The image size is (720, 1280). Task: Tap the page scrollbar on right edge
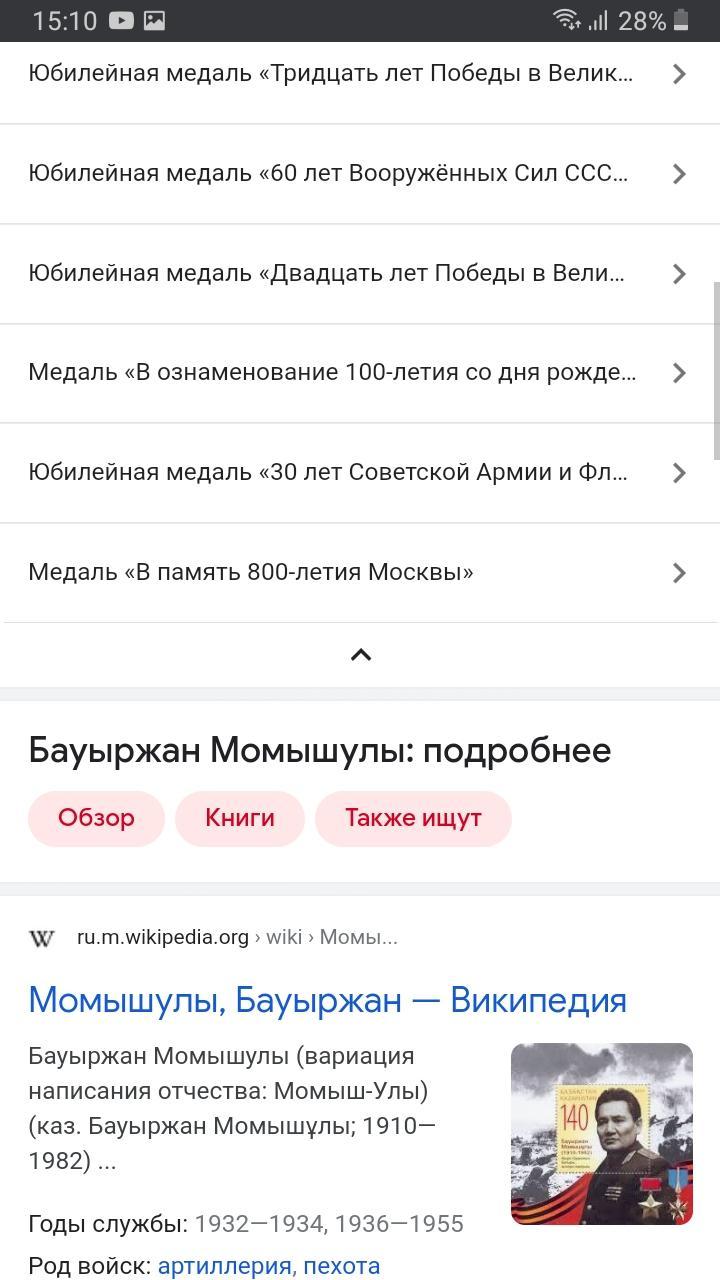(715, 370)
